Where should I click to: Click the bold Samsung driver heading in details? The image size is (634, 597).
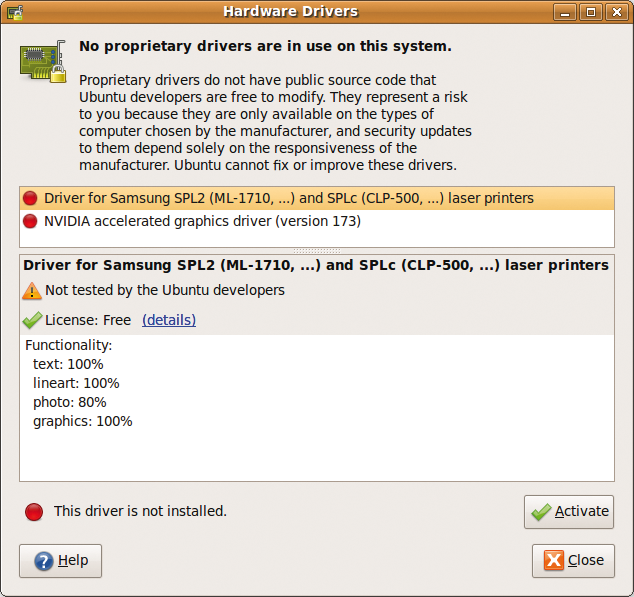[316, 265]
